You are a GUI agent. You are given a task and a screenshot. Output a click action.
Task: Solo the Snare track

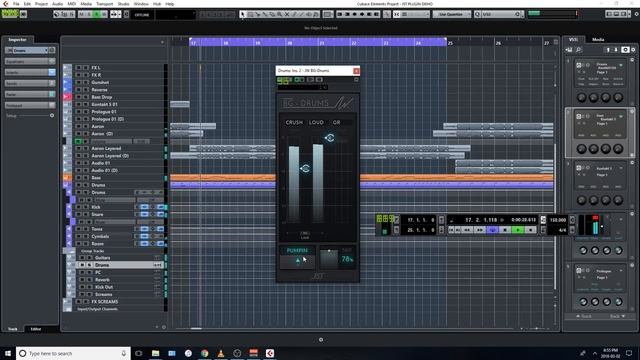86,214
